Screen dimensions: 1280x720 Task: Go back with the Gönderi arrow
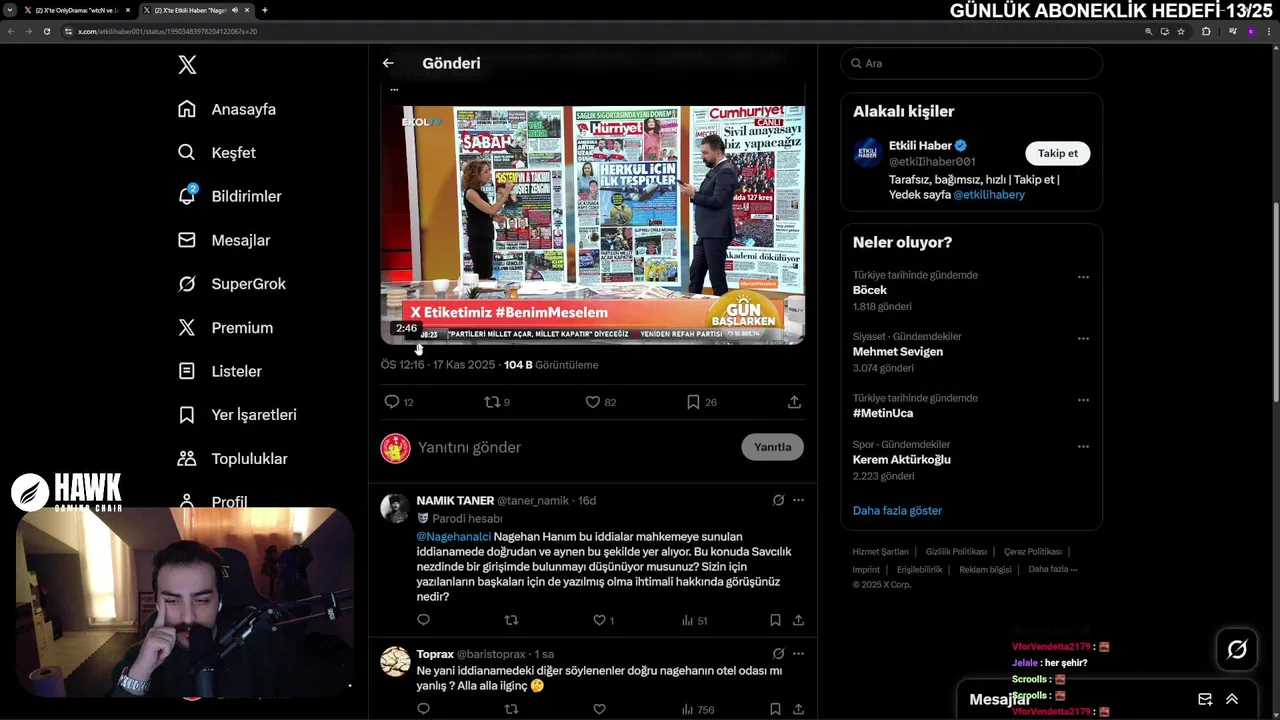click(x=388, y=63)
